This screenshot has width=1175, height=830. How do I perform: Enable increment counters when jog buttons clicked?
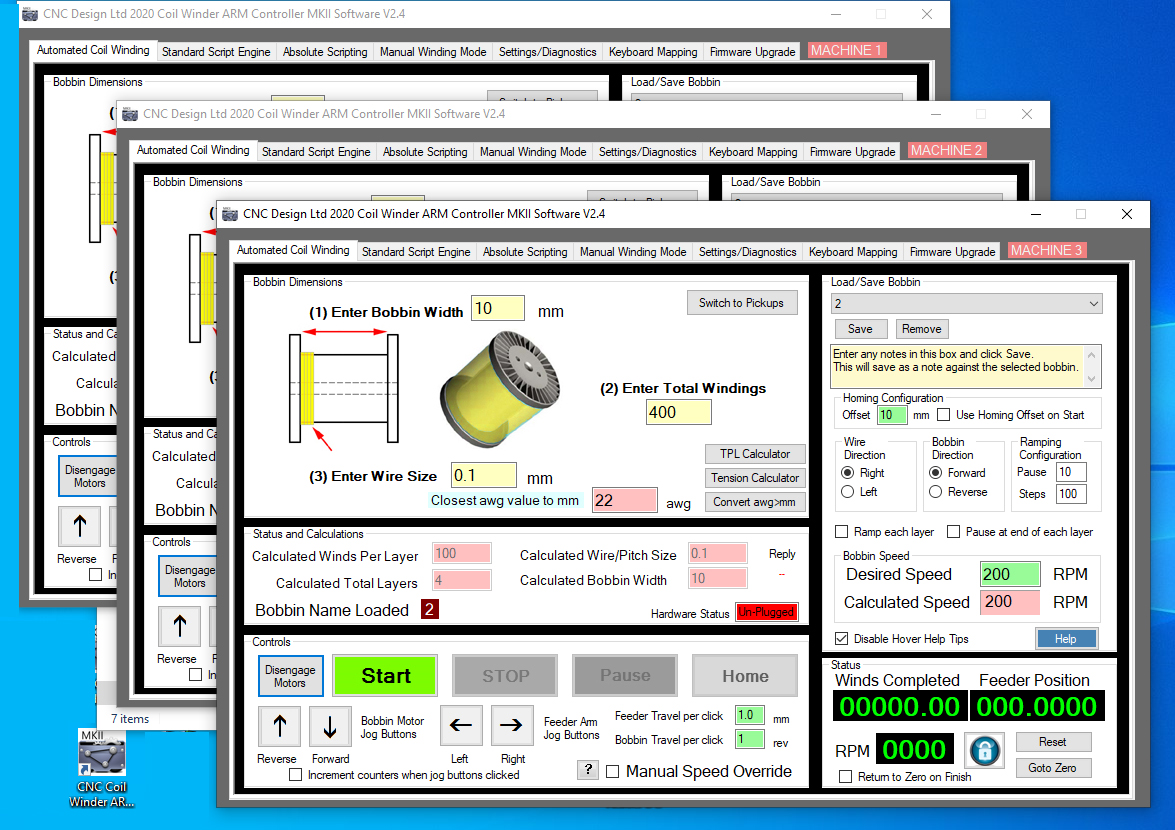coord(295,775)
